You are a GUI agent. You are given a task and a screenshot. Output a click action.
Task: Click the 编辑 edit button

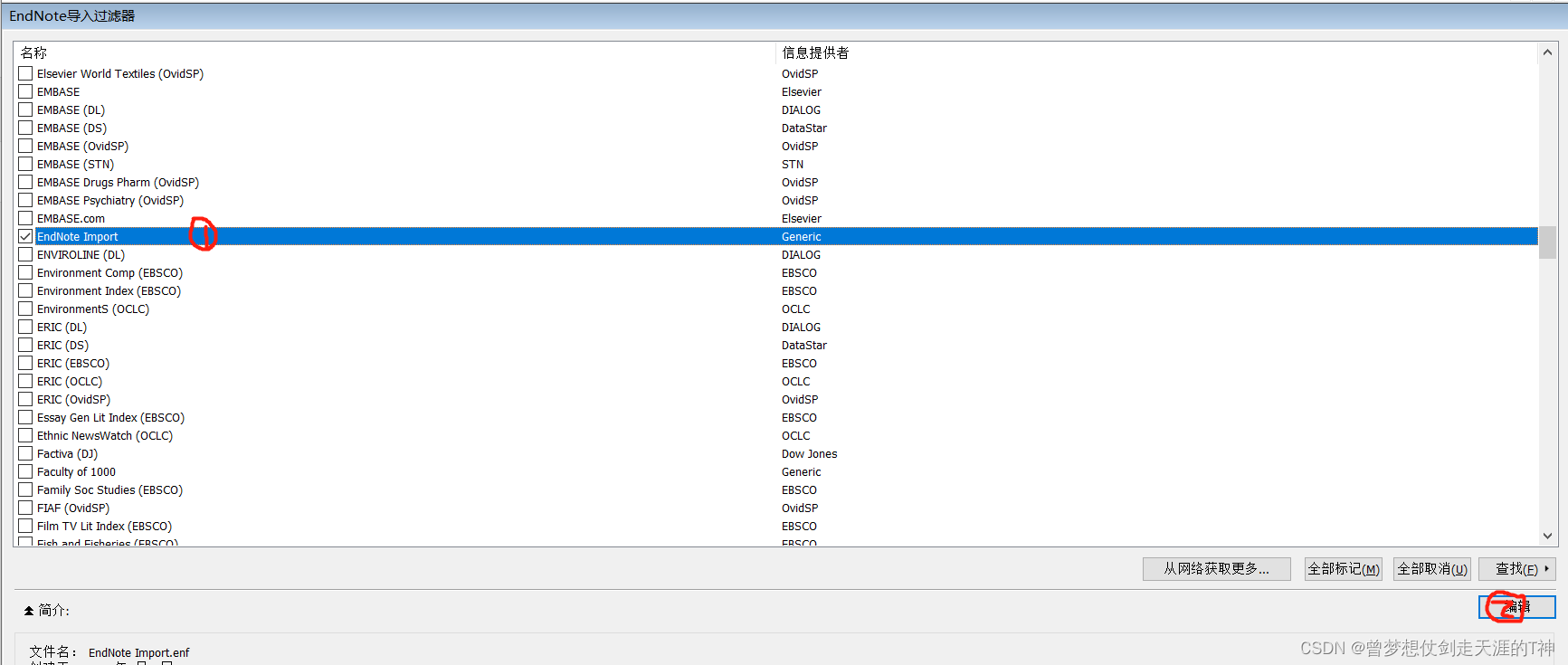pos(1517,607)
